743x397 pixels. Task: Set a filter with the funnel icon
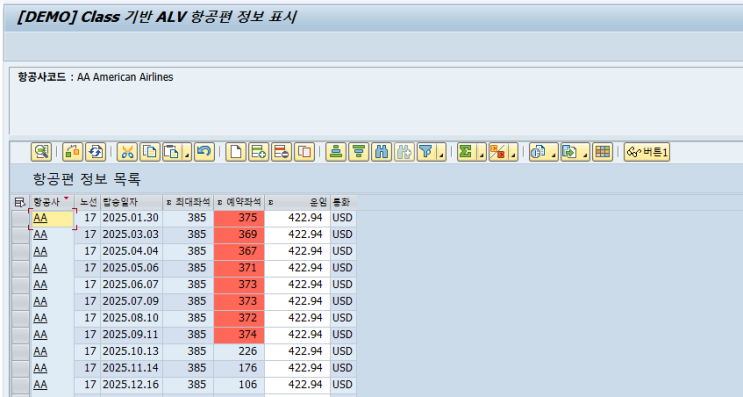[426, 152]
